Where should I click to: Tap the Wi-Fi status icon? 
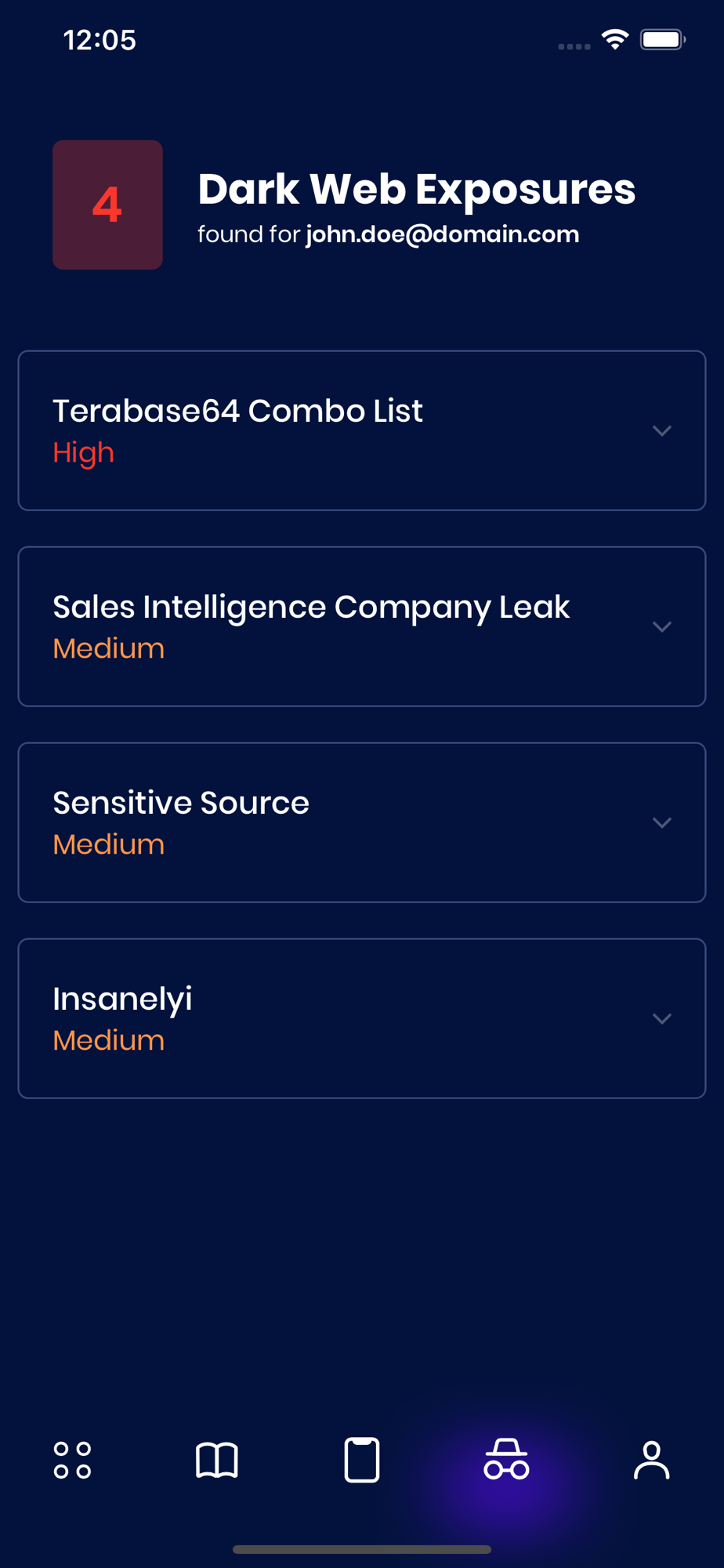click(615, 39)
